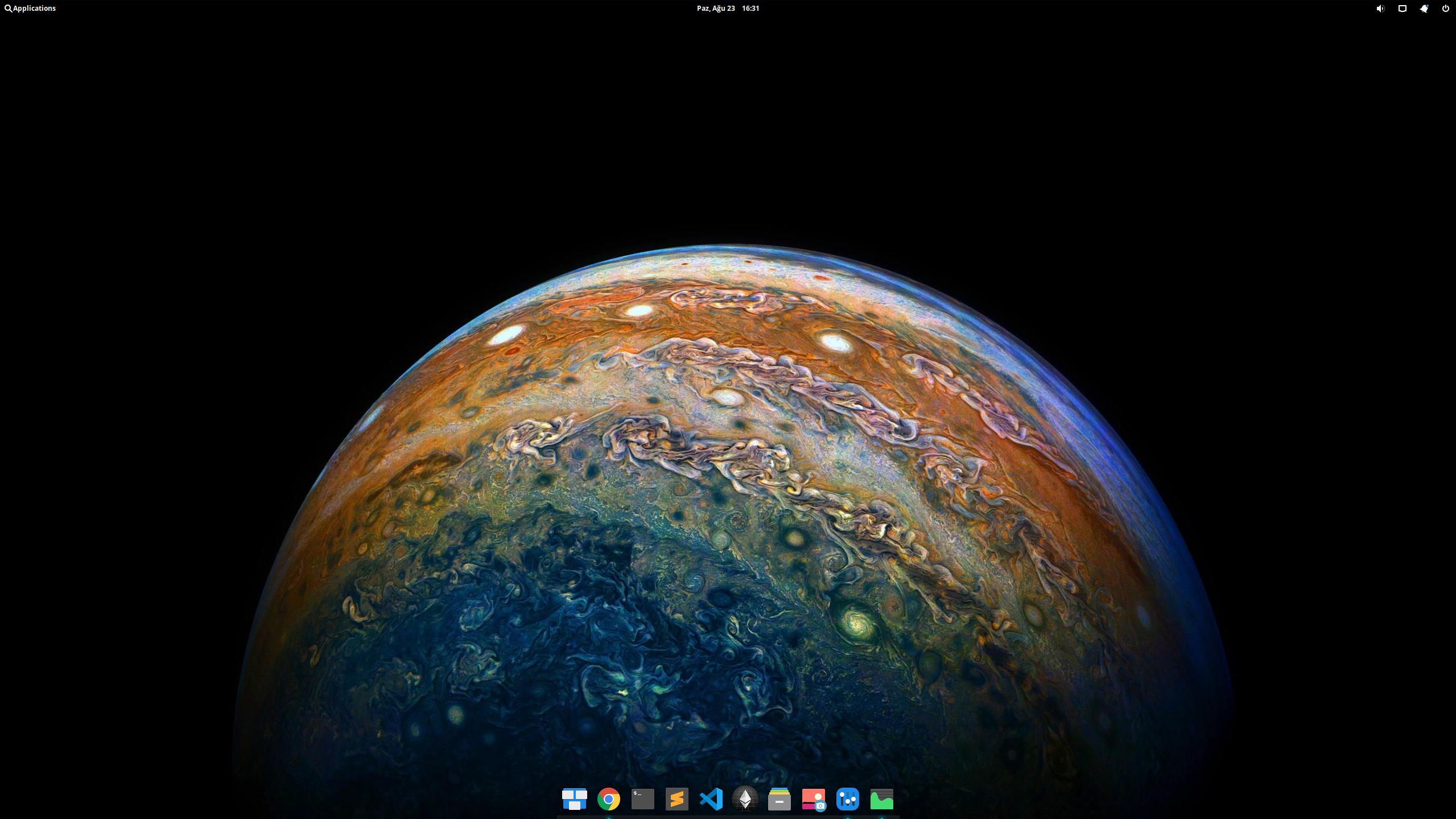Open the power session menu
1456x819 pixels.
pos(1445,8)
